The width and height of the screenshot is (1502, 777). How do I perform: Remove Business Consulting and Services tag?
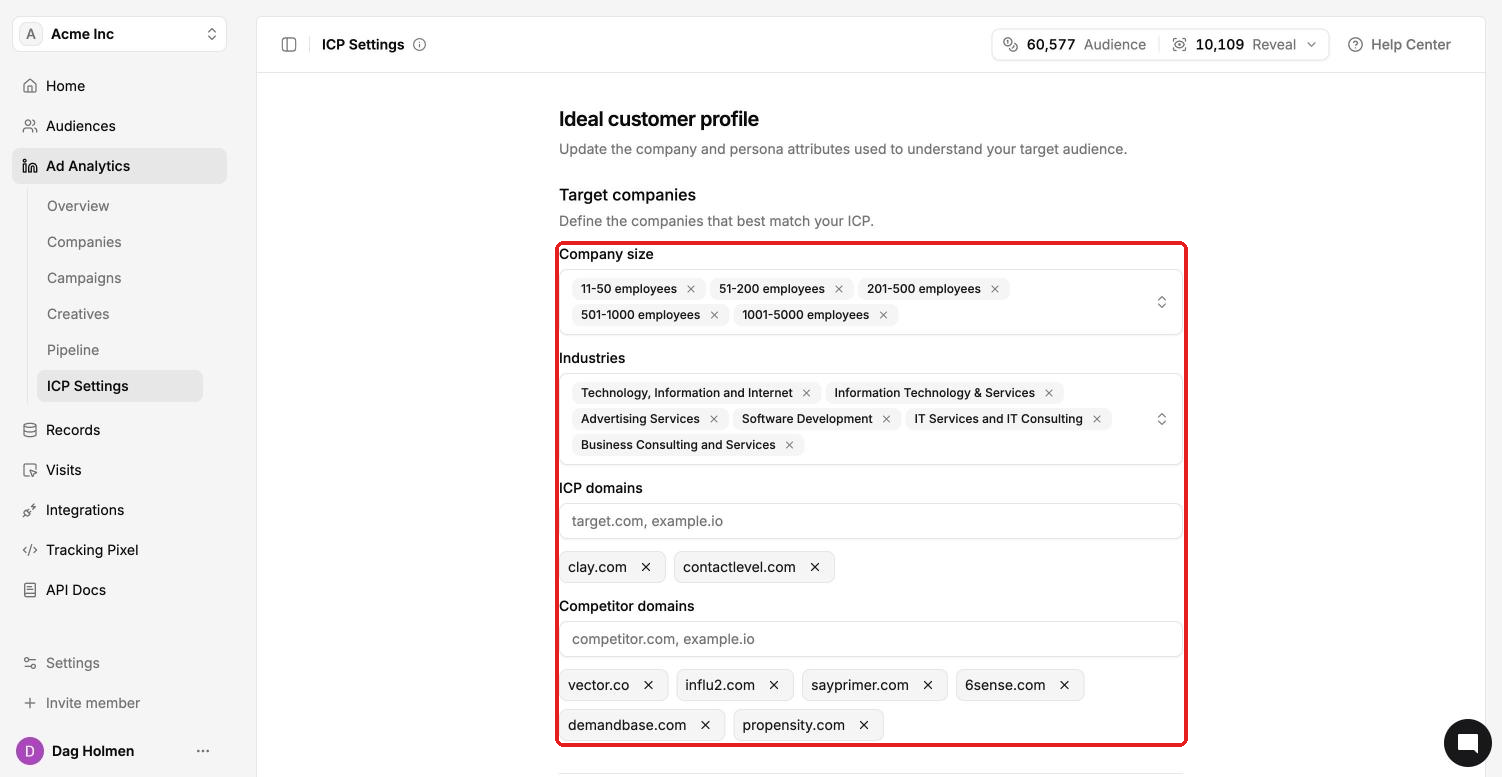coord(789,445)
